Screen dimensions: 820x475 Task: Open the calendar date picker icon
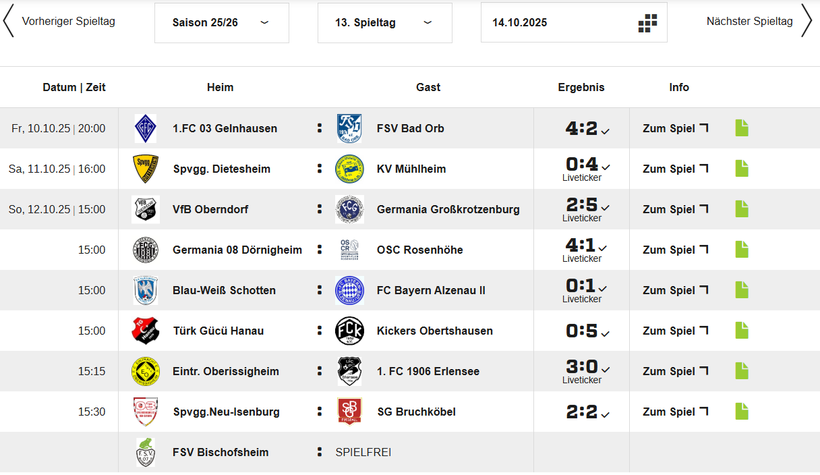coord(647,23)
